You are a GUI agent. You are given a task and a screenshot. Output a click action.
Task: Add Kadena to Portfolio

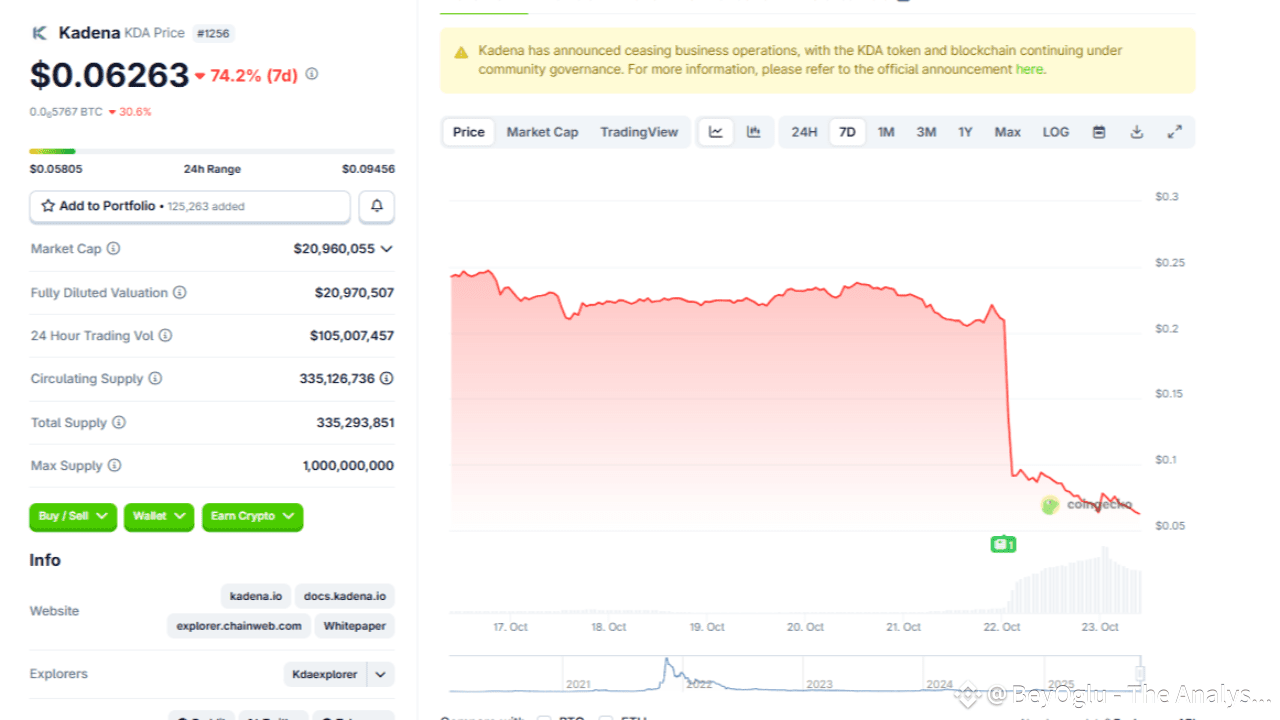click(x=190, y=206)
